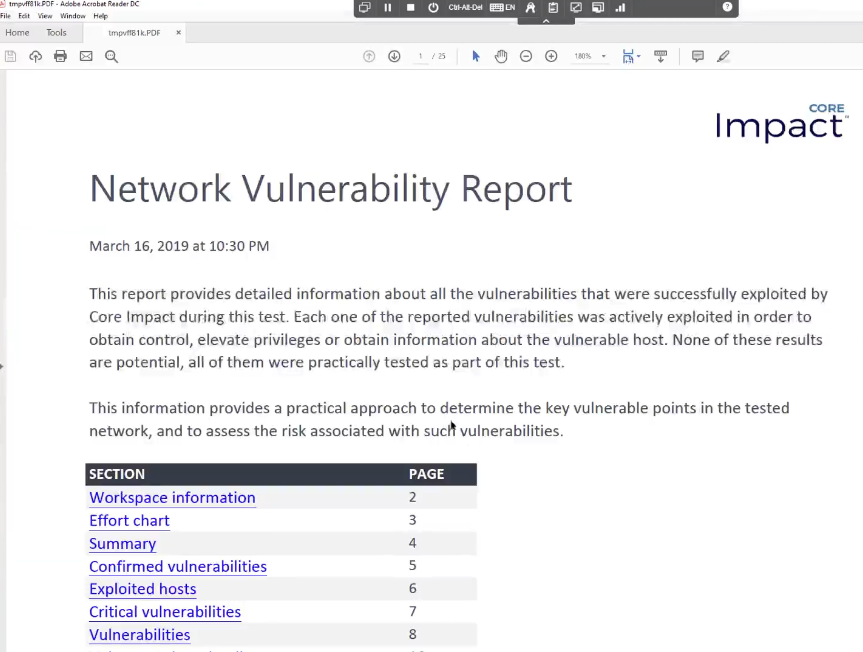Viewport: 863px width, 652px height.
Task: Activate the Hand pan tool
Action: (x=501, y=56)
